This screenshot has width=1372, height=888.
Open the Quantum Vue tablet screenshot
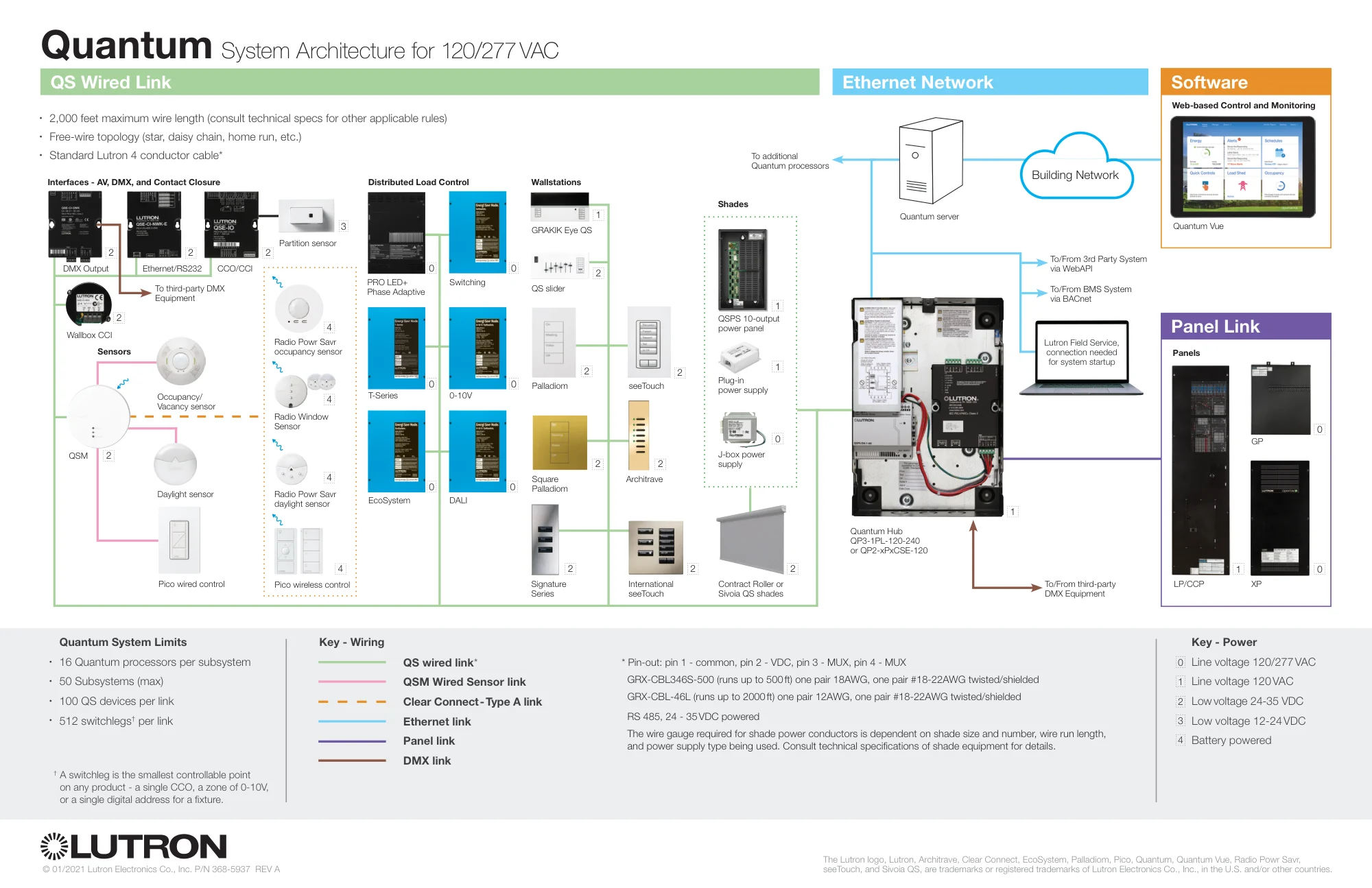pyautogui.click(x=1243, y=167)
